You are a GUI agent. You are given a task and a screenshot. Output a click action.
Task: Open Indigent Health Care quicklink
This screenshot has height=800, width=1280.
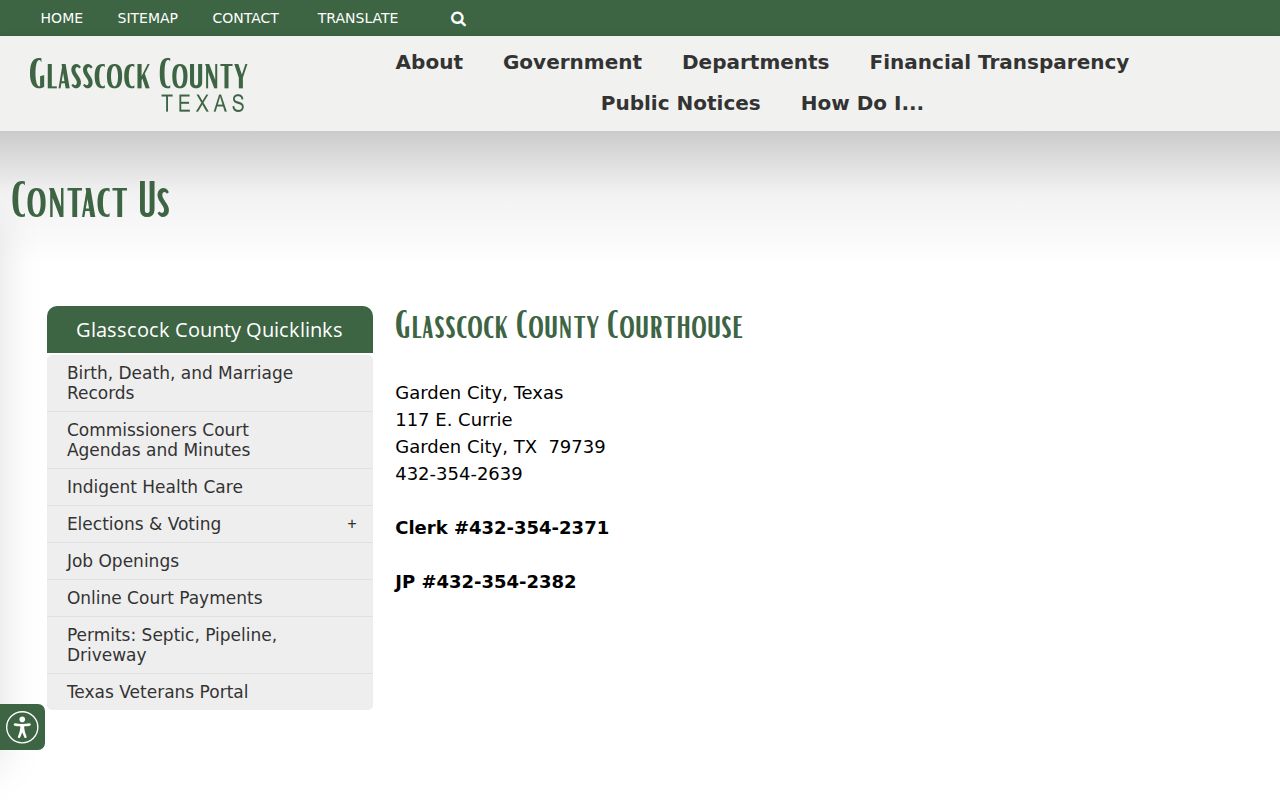(x=210, y=487)
